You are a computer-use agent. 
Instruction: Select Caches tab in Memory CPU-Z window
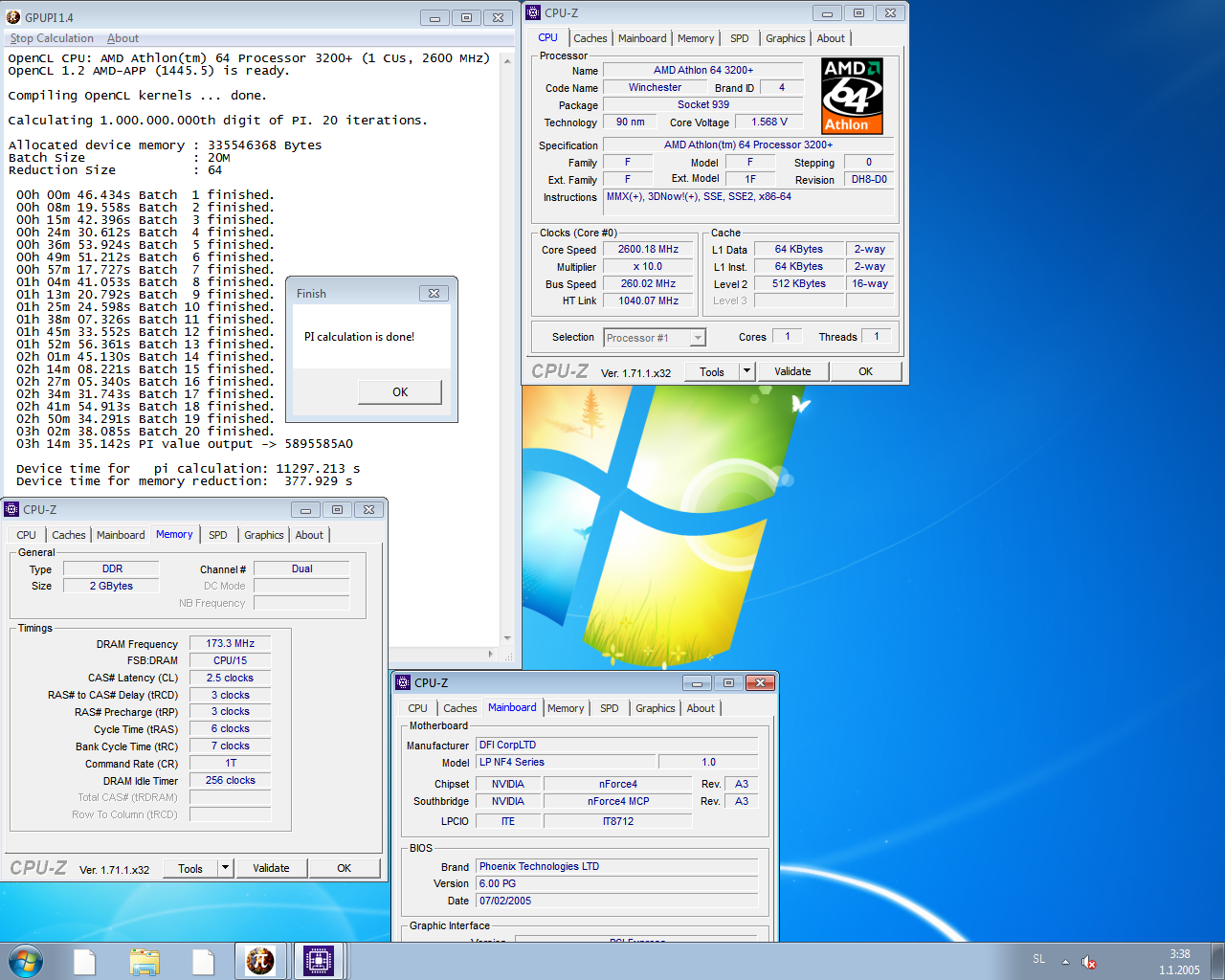click(x=69, y=535)
